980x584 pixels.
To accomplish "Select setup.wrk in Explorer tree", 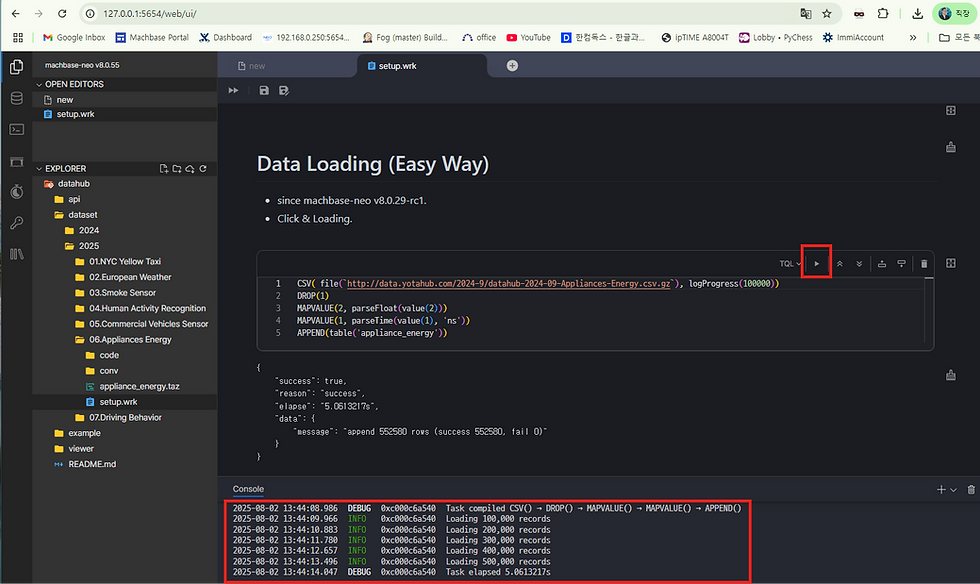I will pos(125,403).
